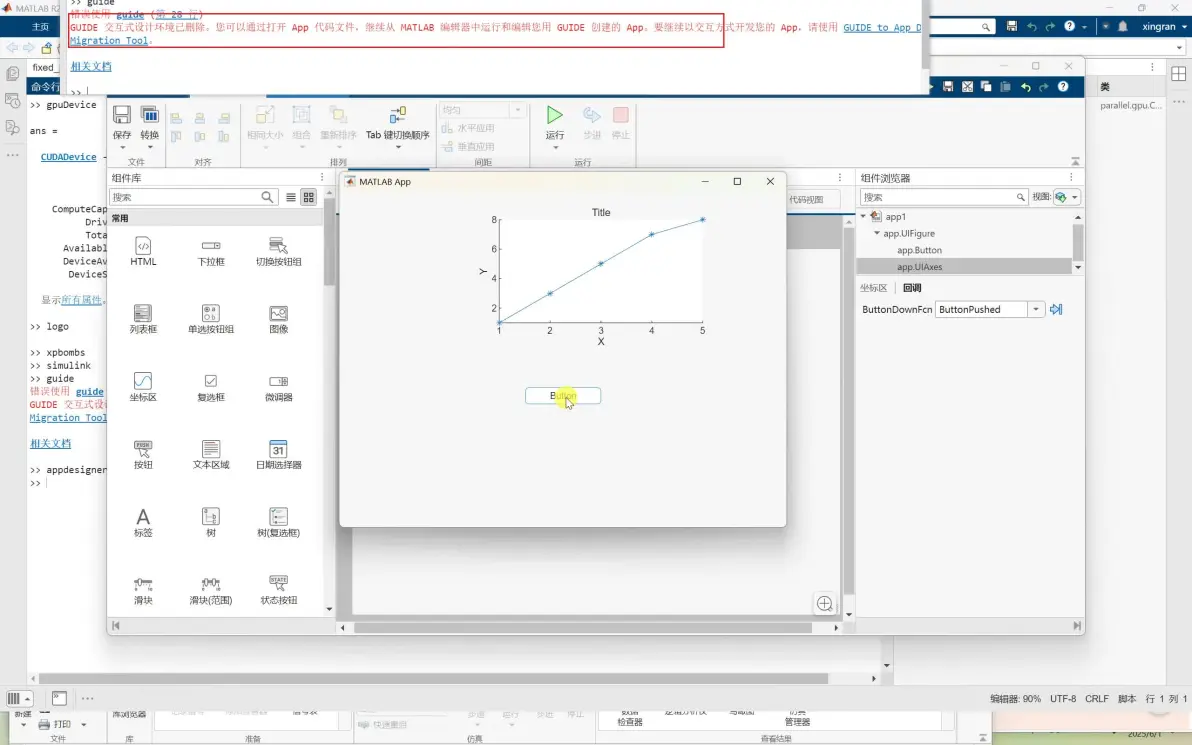
Task: Select app.Button in the component browser tree
Action: (x=917, y=250)
